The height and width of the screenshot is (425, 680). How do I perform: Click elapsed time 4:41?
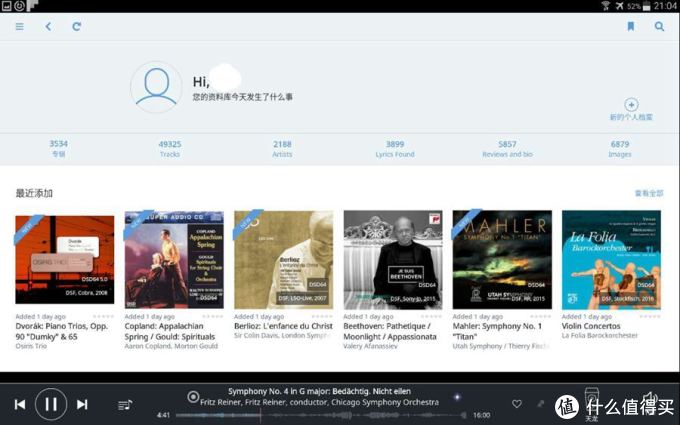pyautogui.click(x=163, y=415)
